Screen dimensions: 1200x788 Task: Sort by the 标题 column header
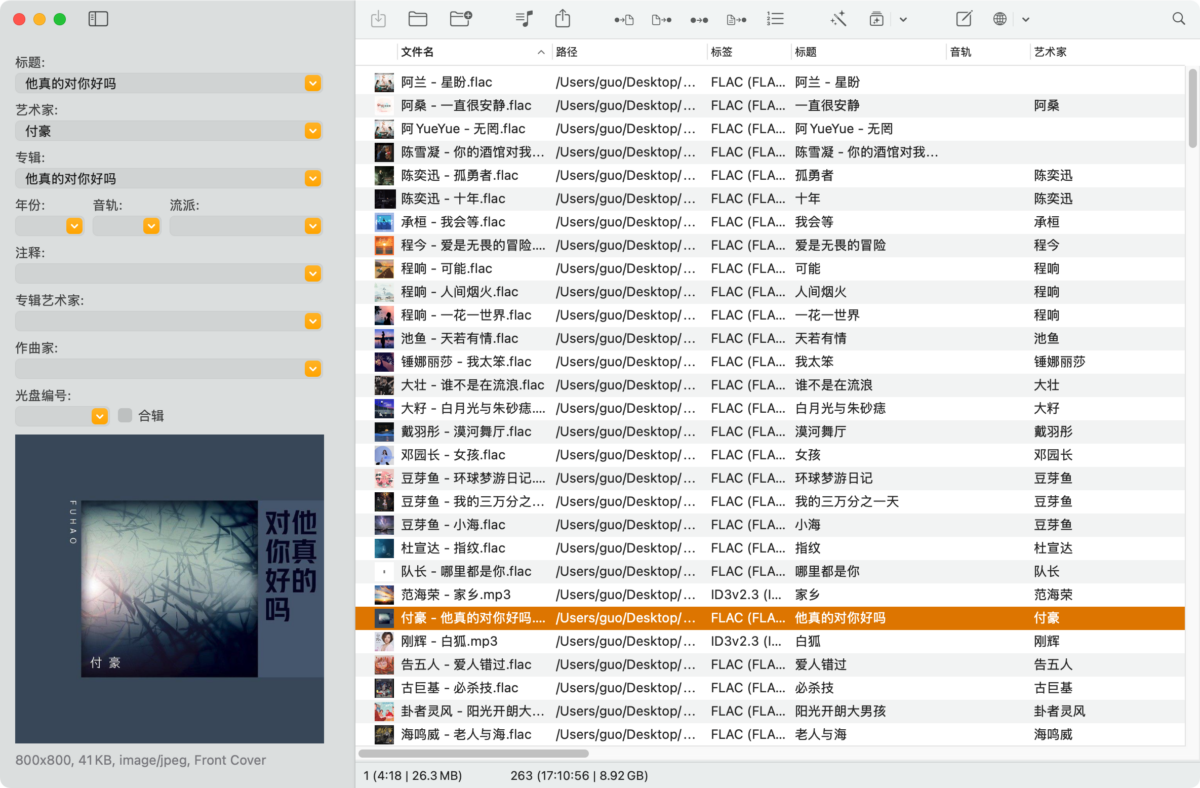click(x=868, y=52)
